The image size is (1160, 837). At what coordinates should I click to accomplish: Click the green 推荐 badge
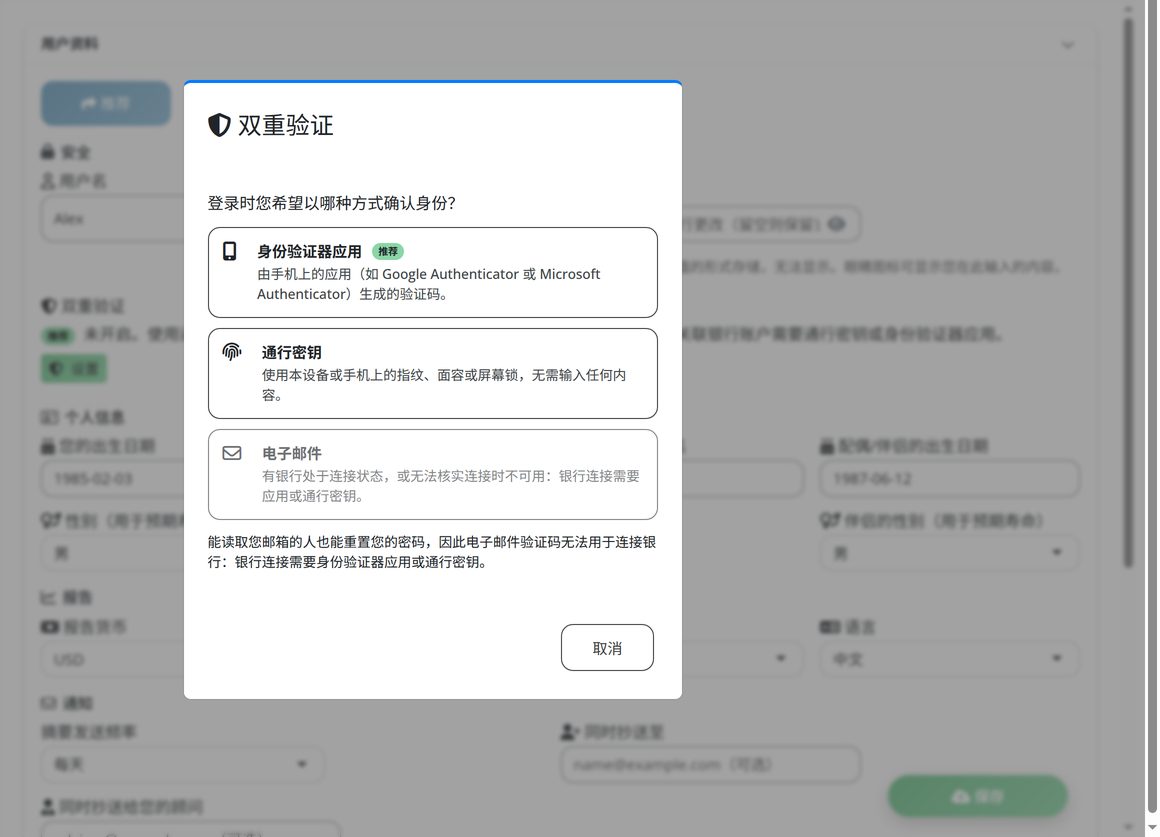coord(388,252)
